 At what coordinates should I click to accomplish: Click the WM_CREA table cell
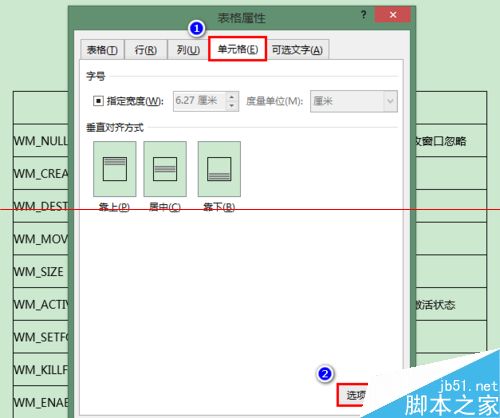coord(41,173)
